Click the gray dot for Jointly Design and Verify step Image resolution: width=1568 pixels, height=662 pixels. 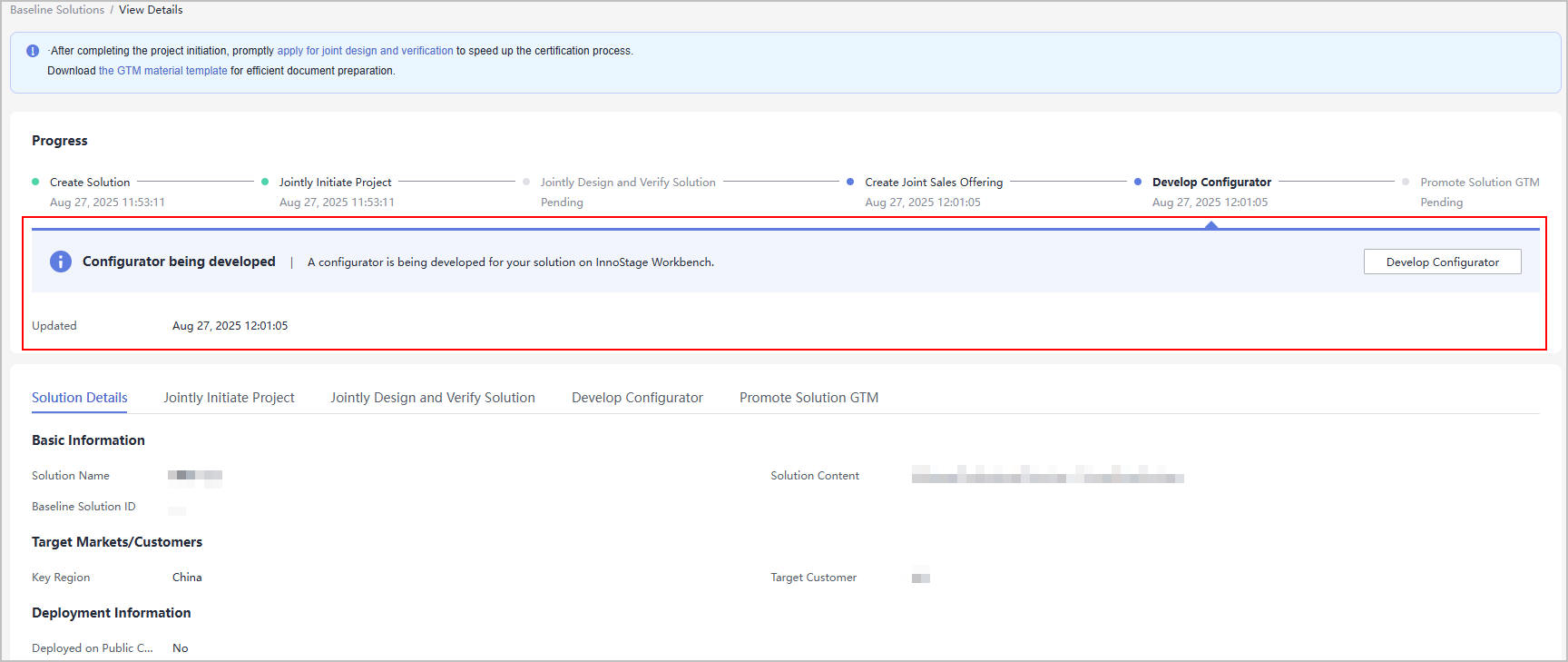click(x=526, y=182)
